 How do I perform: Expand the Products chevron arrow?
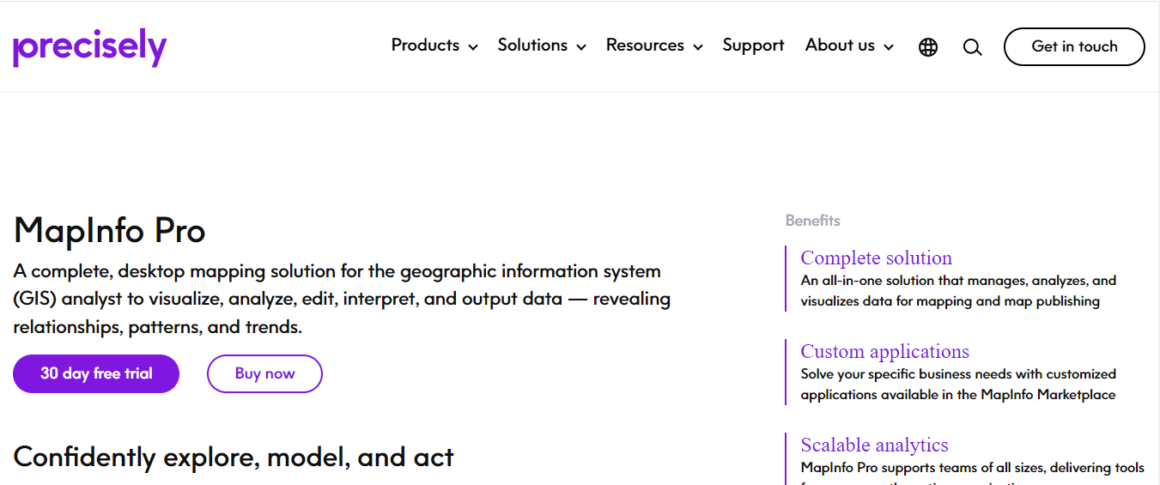pyautogui.click(x=473, y=47)
